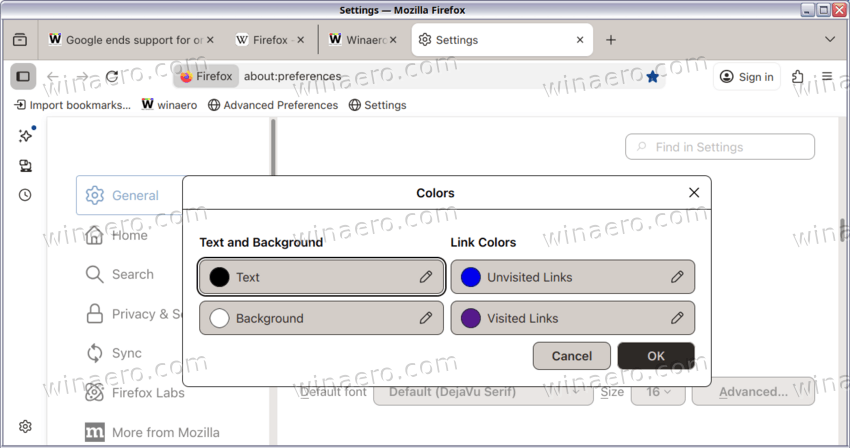Image resolution: width=850 pixels, height=448 pixels.
Task: Go back with the back arrow
Action: [53, 76]
